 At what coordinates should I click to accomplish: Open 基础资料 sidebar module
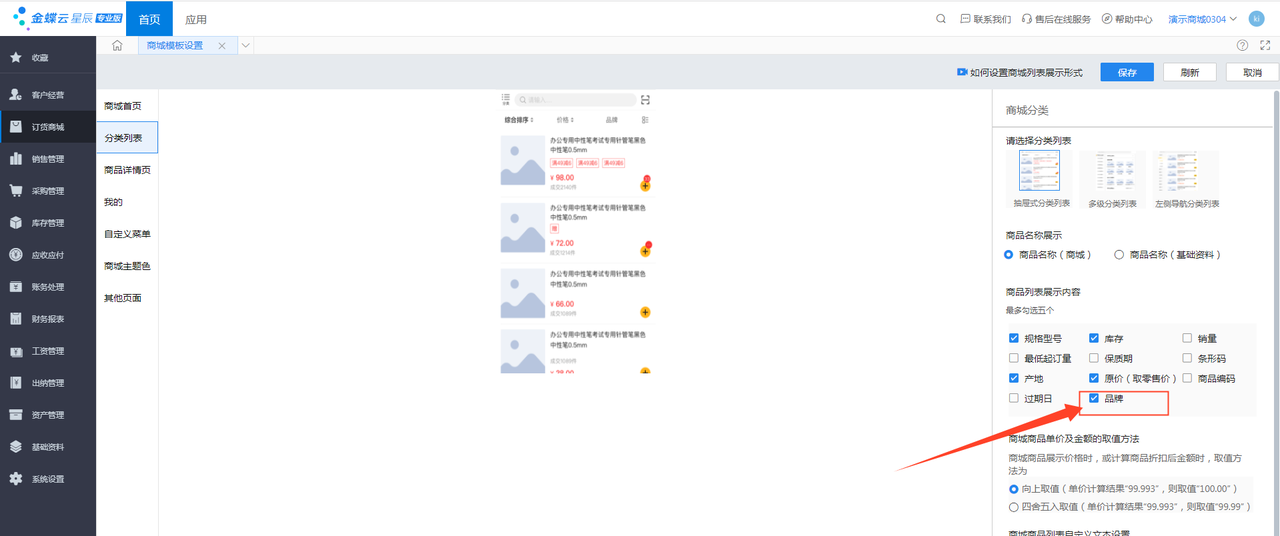pyautogui.click(x=48, y=447)
